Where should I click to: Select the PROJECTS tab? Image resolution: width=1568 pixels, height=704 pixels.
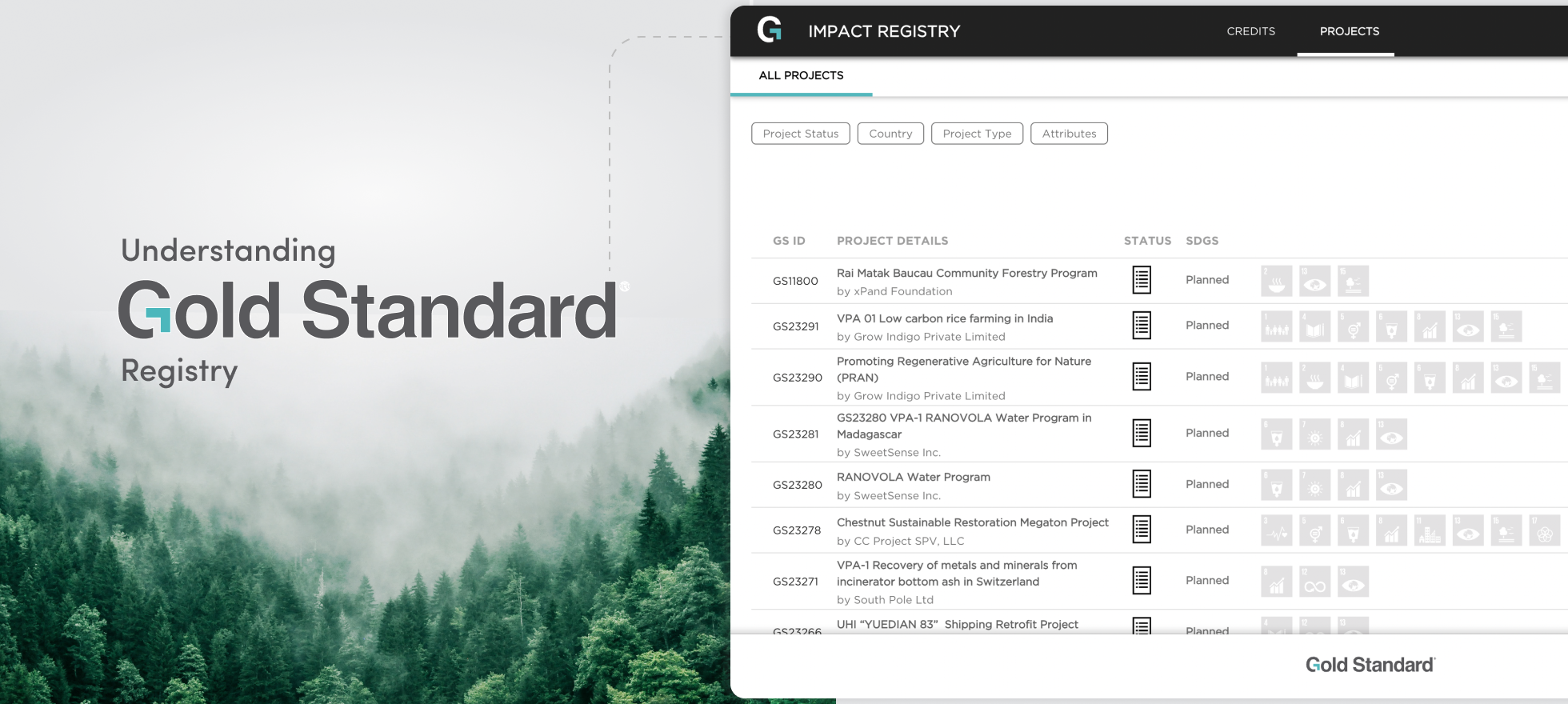pyautogui.click(x=1350, y=31)
